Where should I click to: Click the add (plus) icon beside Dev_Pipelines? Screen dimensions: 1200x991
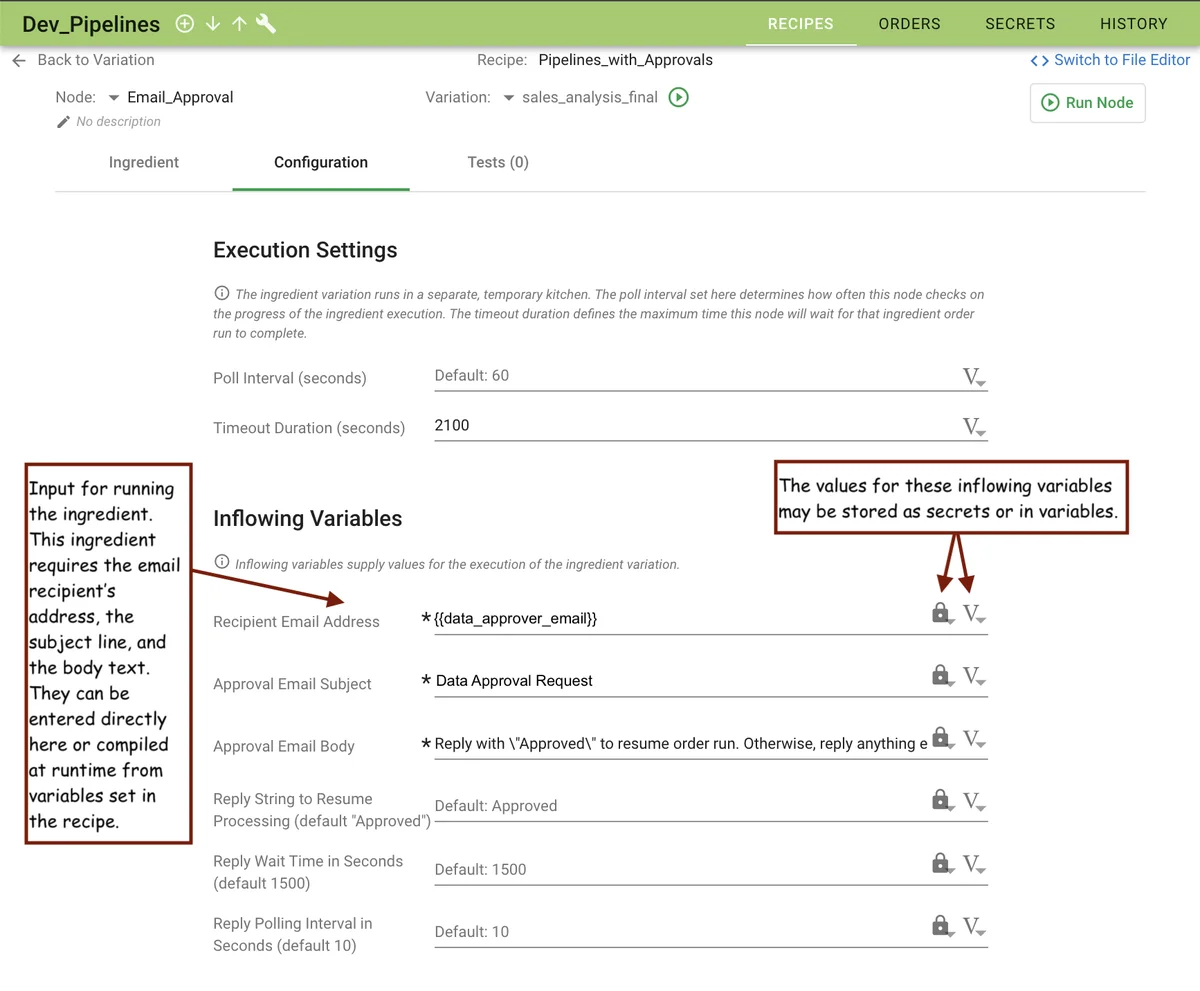(184, 24)
